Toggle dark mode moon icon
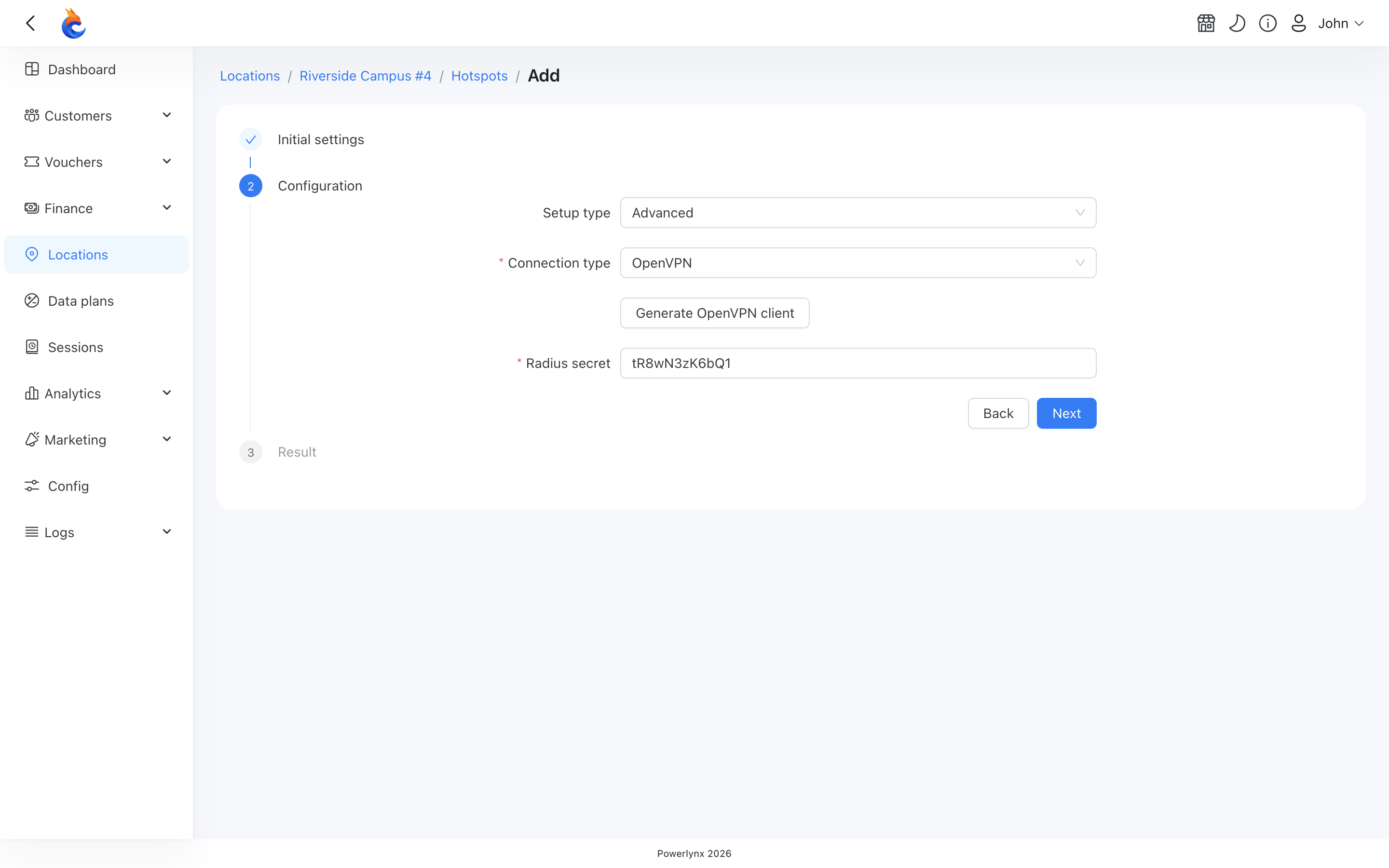The image size is (1389, 868). pos(1237,23)
